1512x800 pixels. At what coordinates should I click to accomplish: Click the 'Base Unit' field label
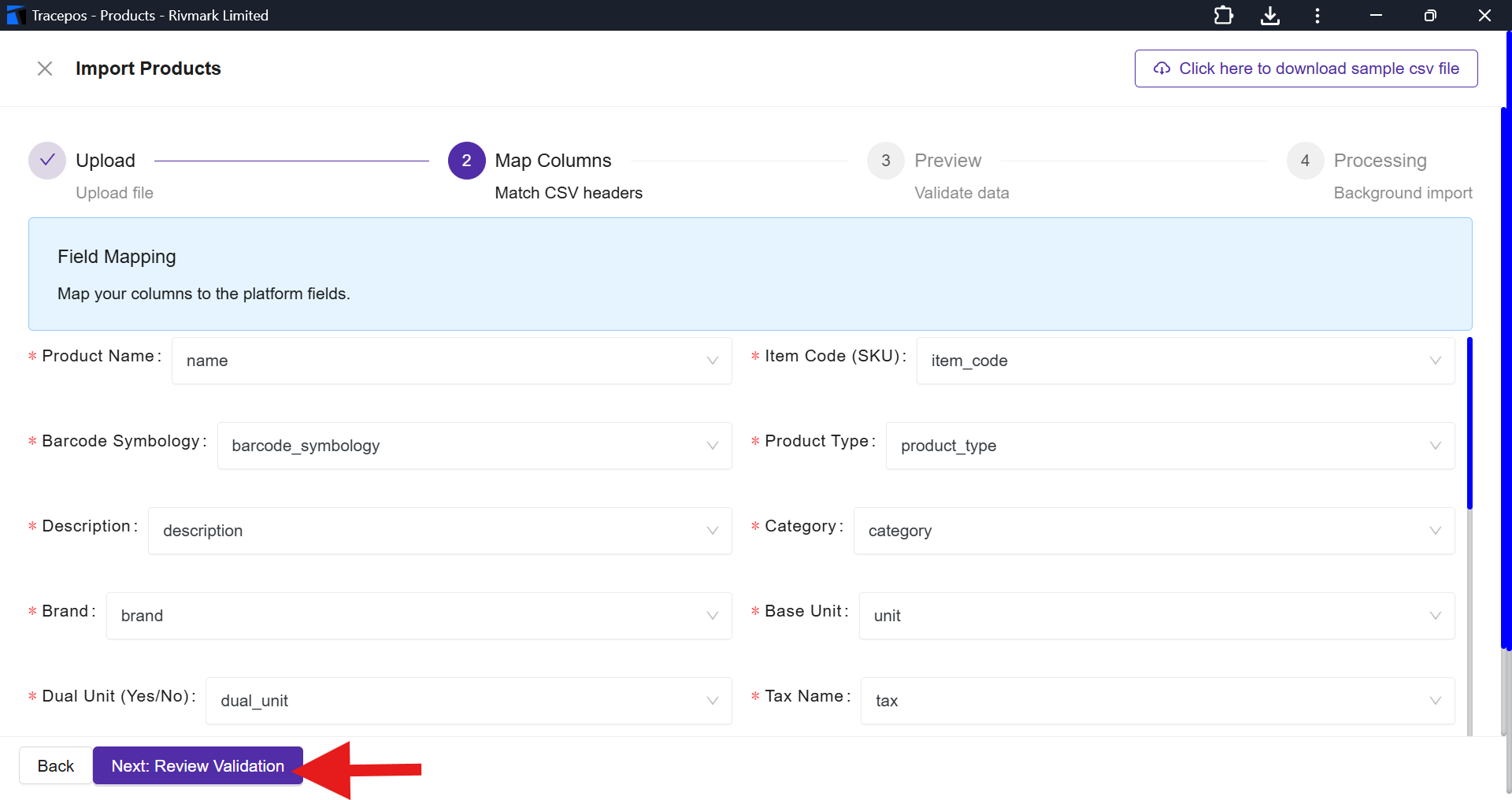803,611
